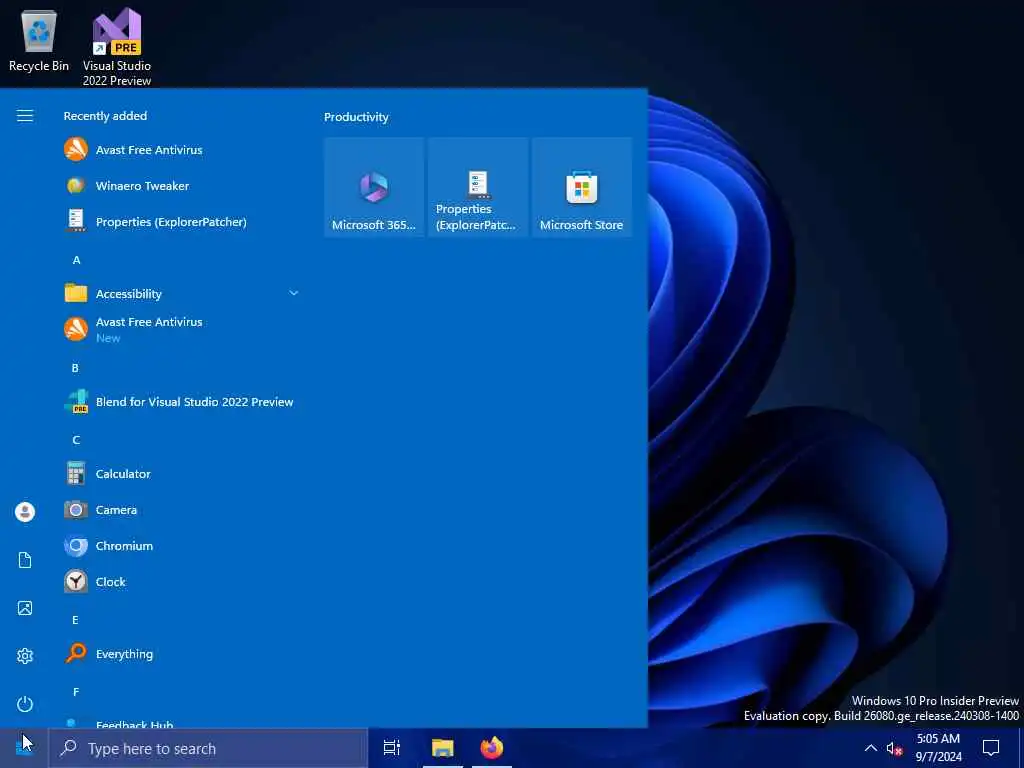Screen dimensions: 1024x768
Task: Open the Microsoft 365 tile
Action: point(374,187)
